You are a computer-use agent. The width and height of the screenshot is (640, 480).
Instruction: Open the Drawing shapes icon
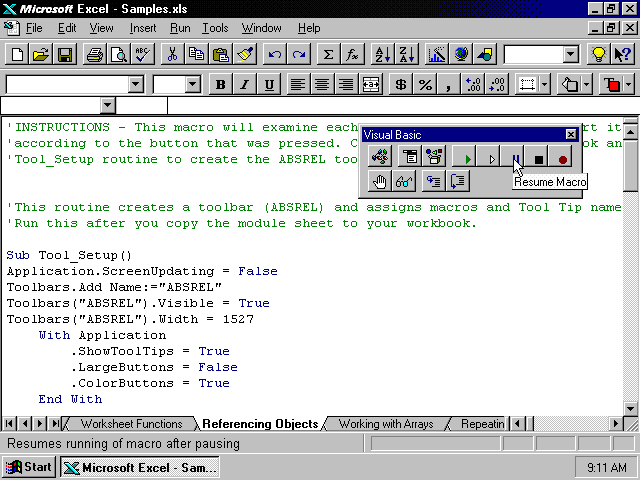point(484,54)
